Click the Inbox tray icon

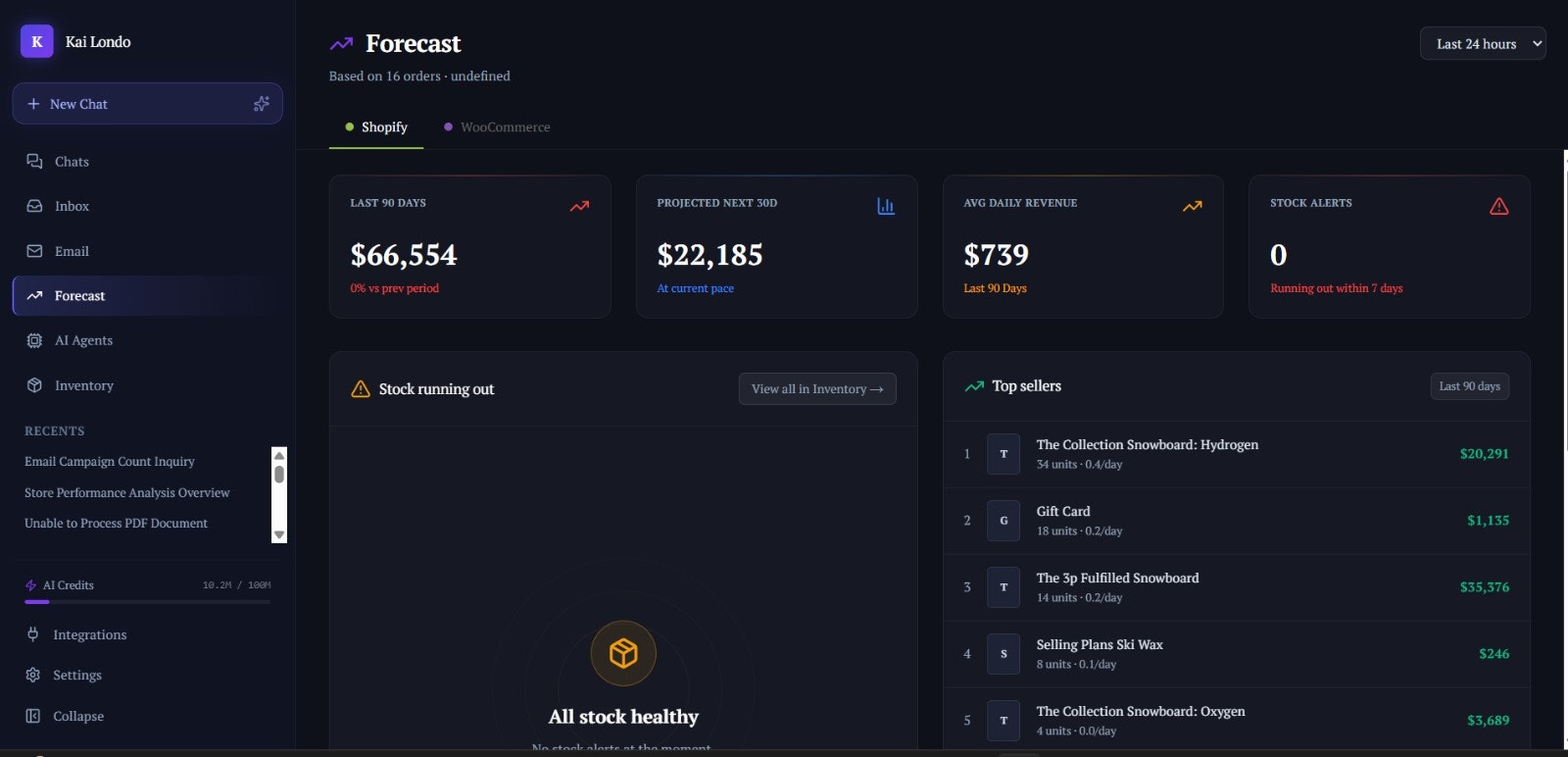(34, 206)
